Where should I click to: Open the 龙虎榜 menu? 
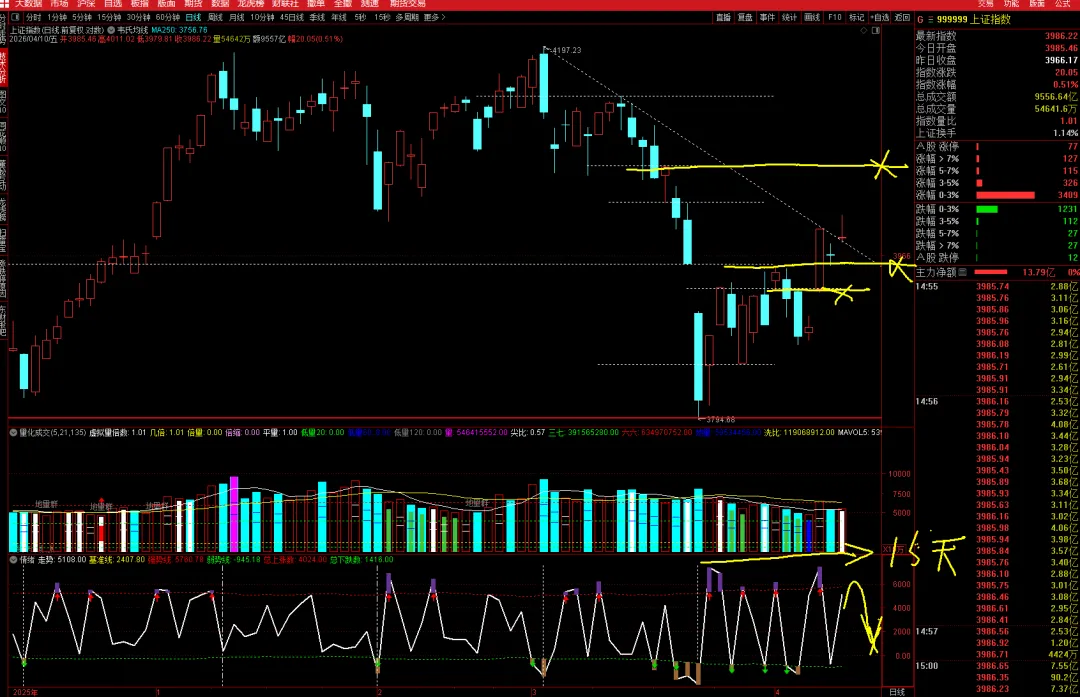click(251, 3)
